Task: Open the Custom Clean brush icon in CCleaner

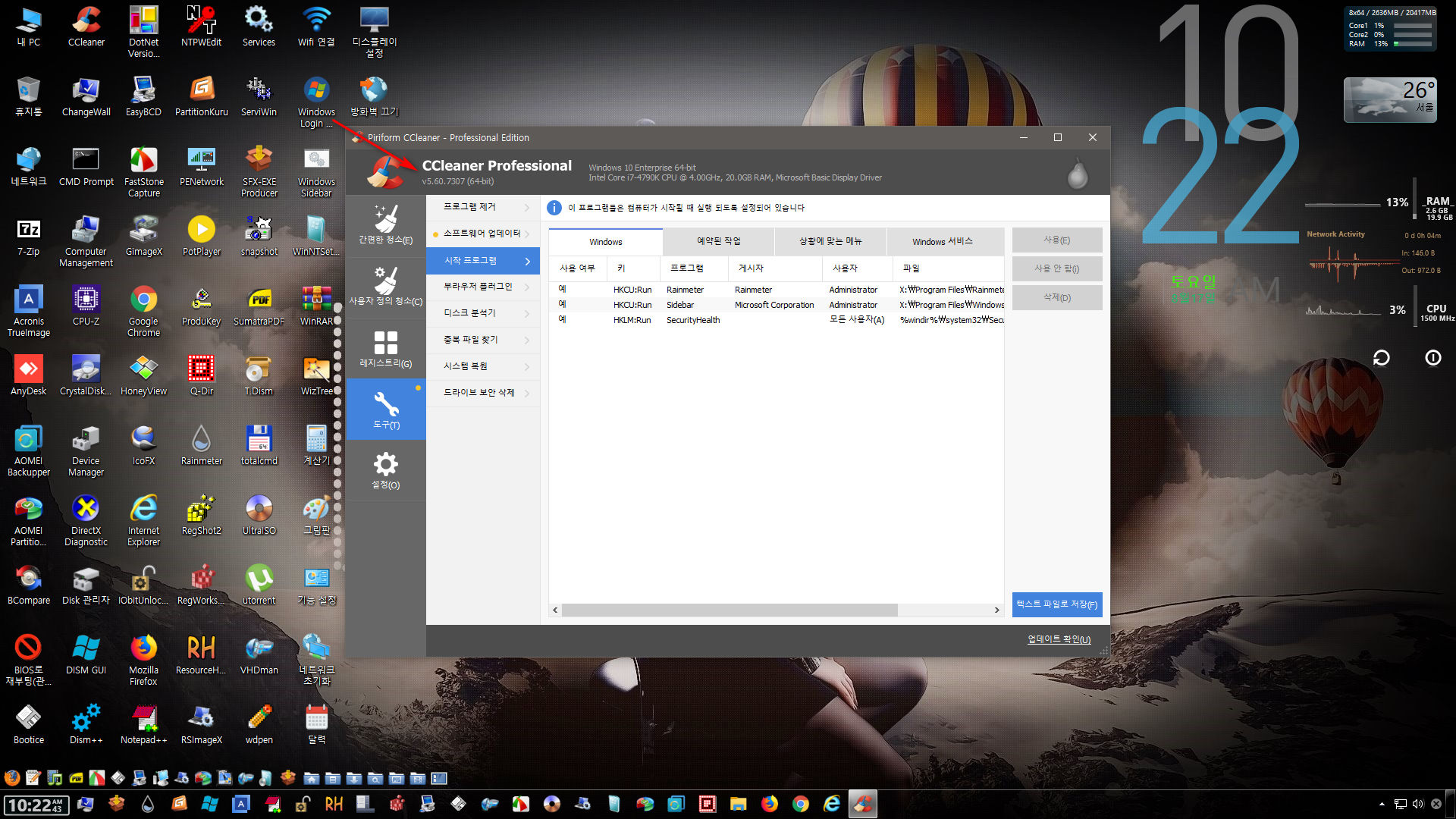Action: click(385, 287)
